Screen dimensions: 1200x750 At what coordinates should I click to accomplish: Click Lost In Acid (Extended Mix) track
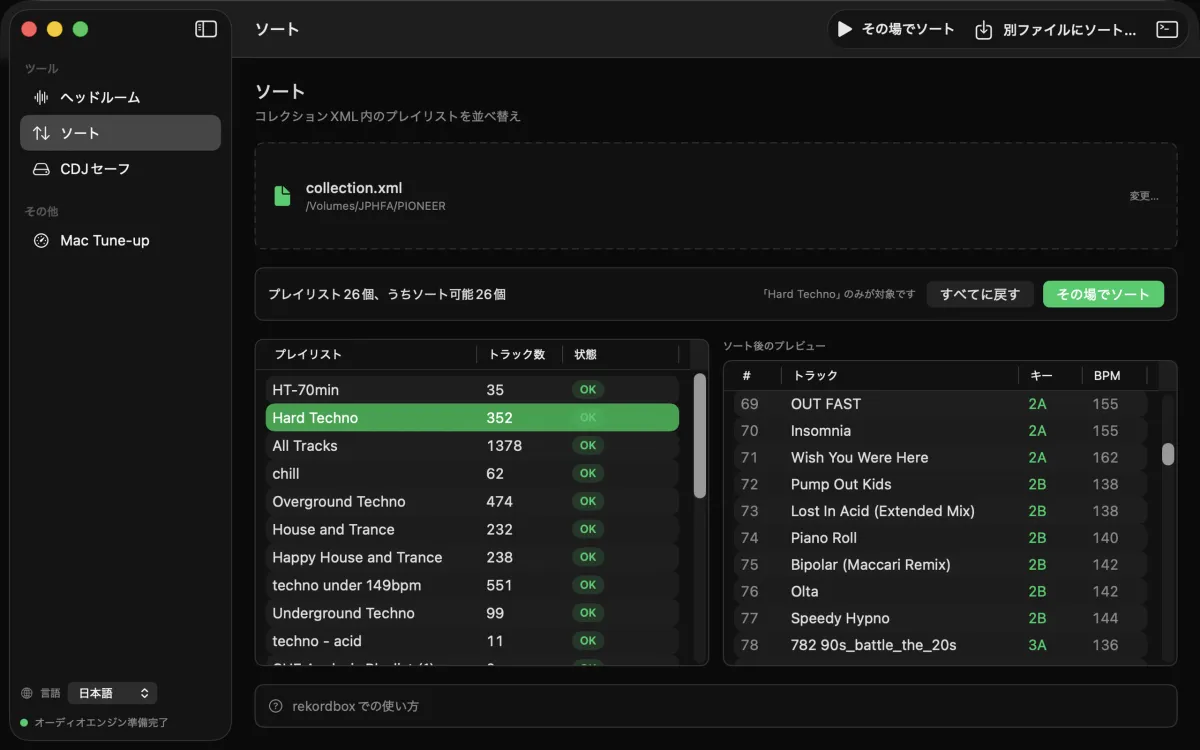(940, 511)
